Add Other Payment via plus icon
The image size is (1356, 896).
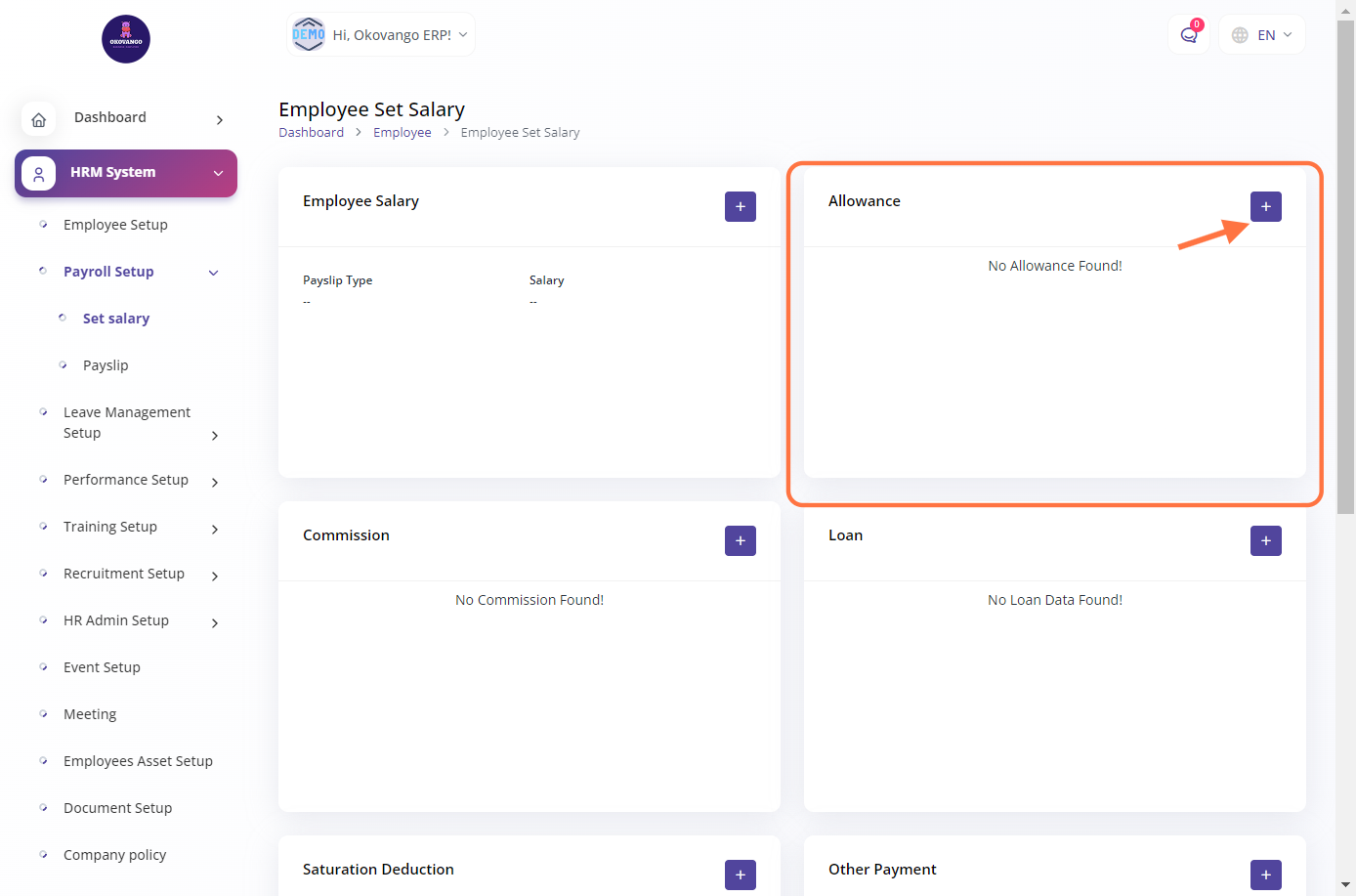click(1265, 875)
